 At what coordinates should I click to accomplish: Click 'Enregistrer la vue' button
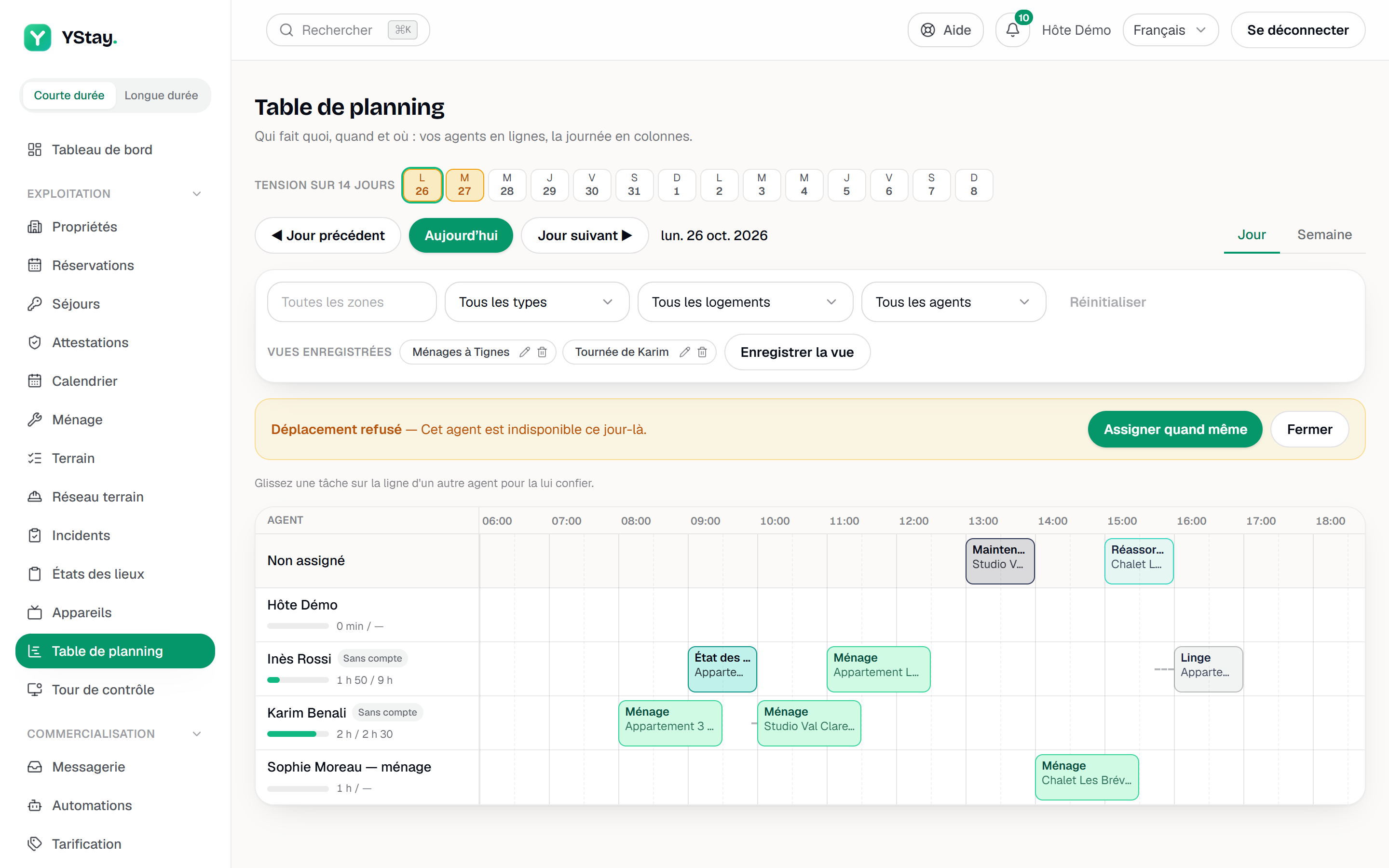797,352
